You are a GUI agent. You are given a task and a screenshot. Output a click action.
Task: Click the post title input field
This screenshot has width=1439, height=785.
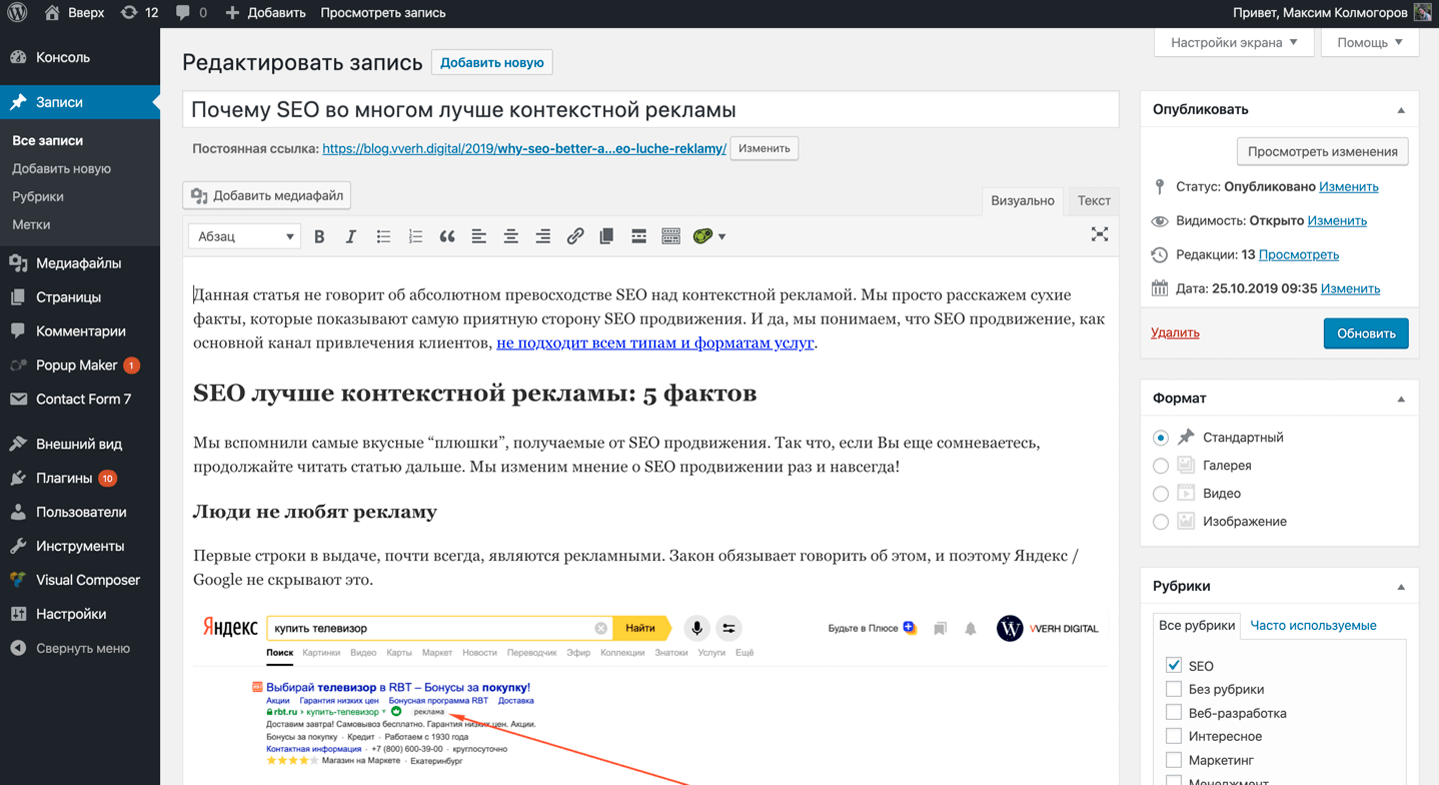click(650, 108)
